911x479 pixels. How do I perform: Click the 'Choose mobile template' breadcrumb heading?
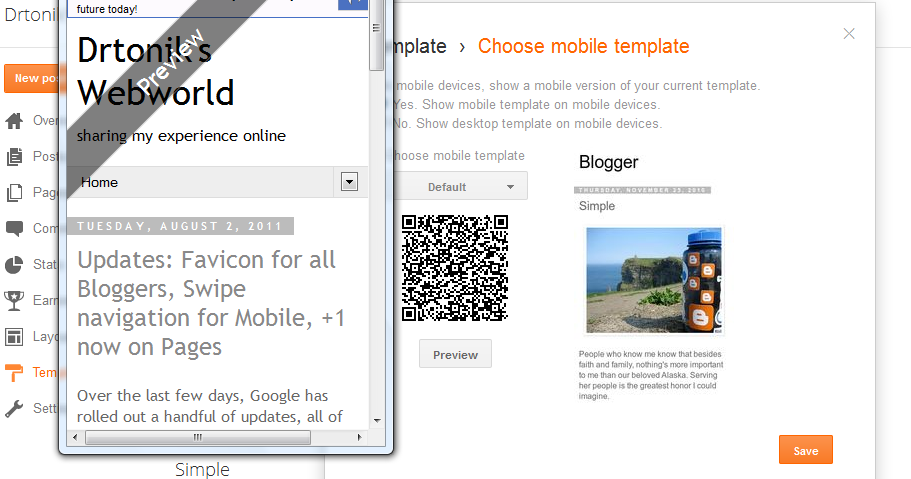(583, 46)
